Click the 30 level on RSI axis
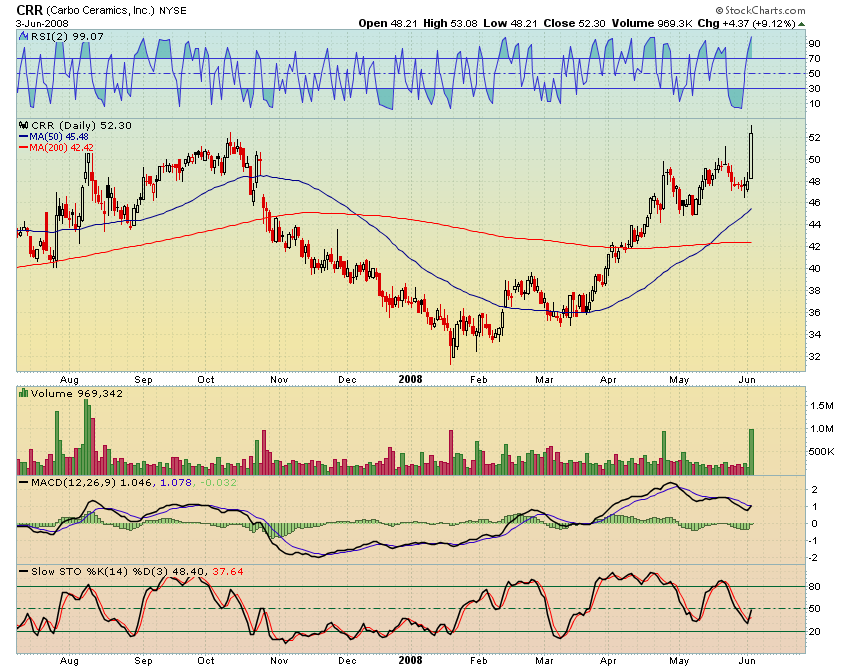The image size is (850, 668). (x=814, y=88)
